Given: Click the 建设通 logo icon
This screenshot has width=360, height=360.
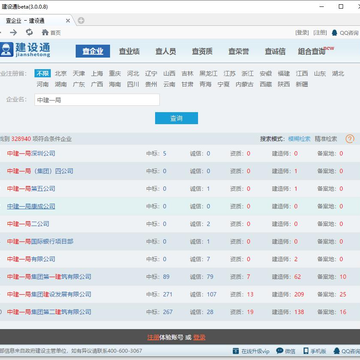Looking at the screenshot, I should tap(6, 50).
